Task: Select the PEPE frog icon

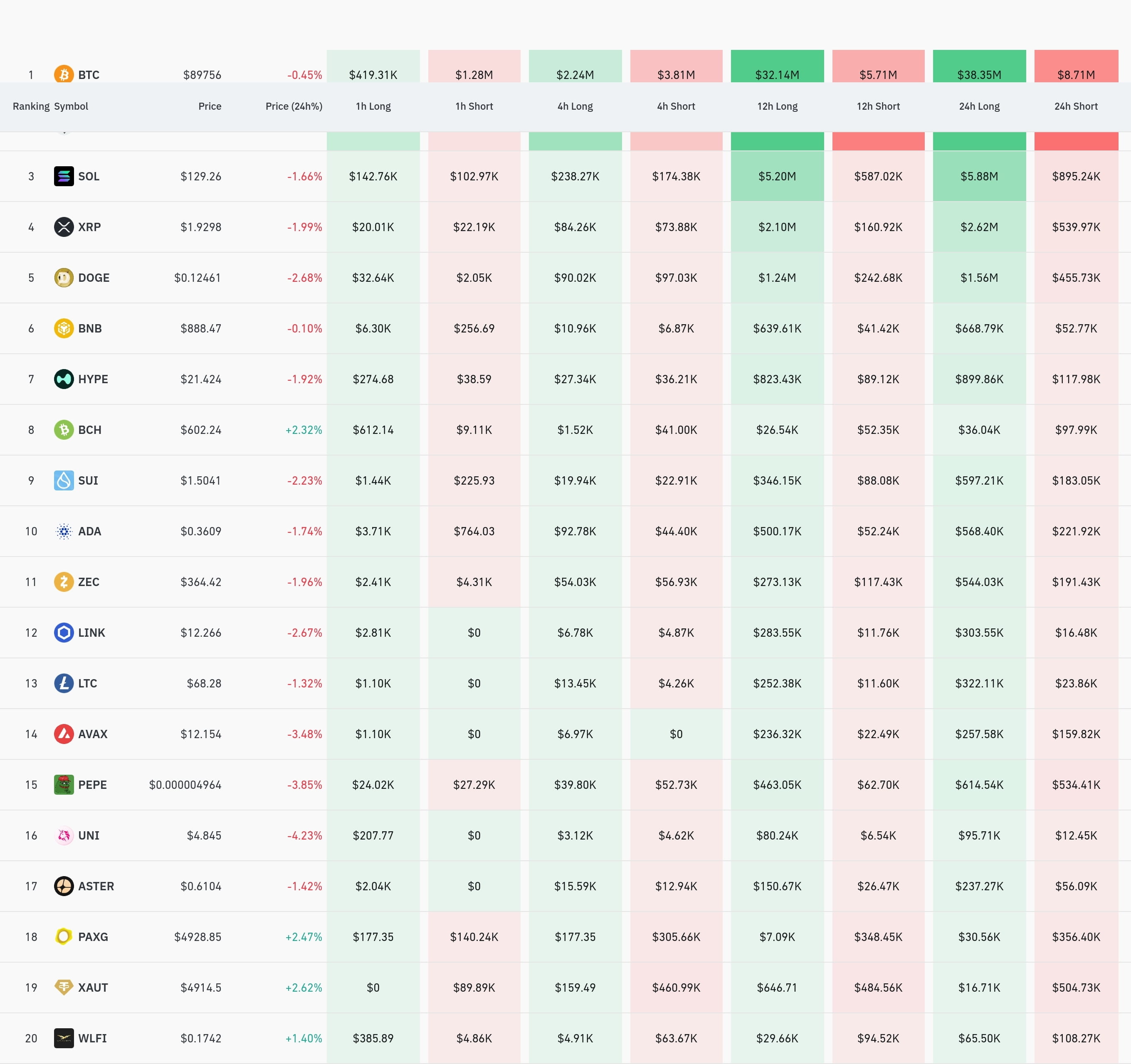Action: click(64, 784)
